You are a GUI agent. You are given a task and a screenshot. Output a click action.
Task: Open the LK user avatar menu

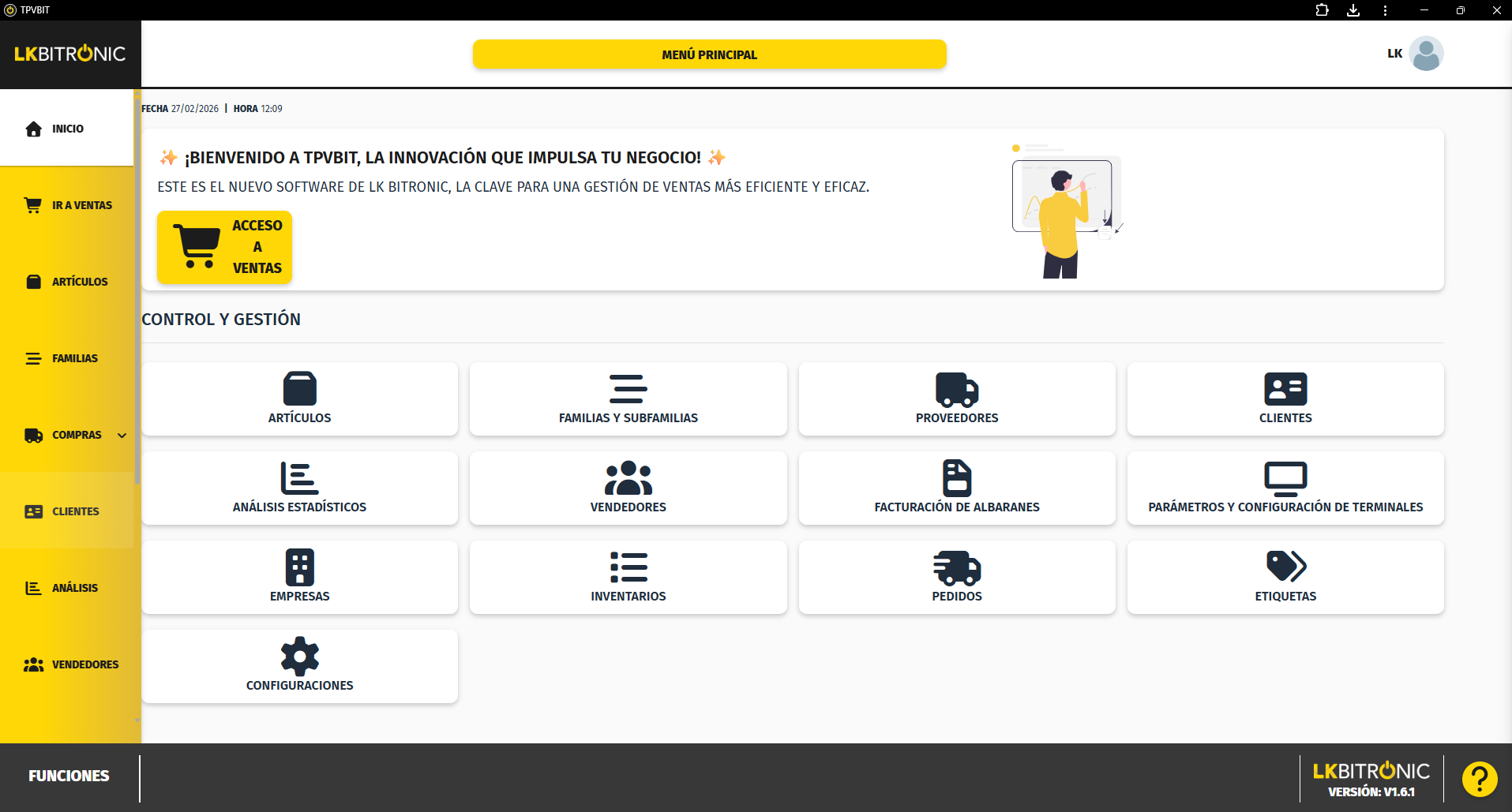(1425, 54)
